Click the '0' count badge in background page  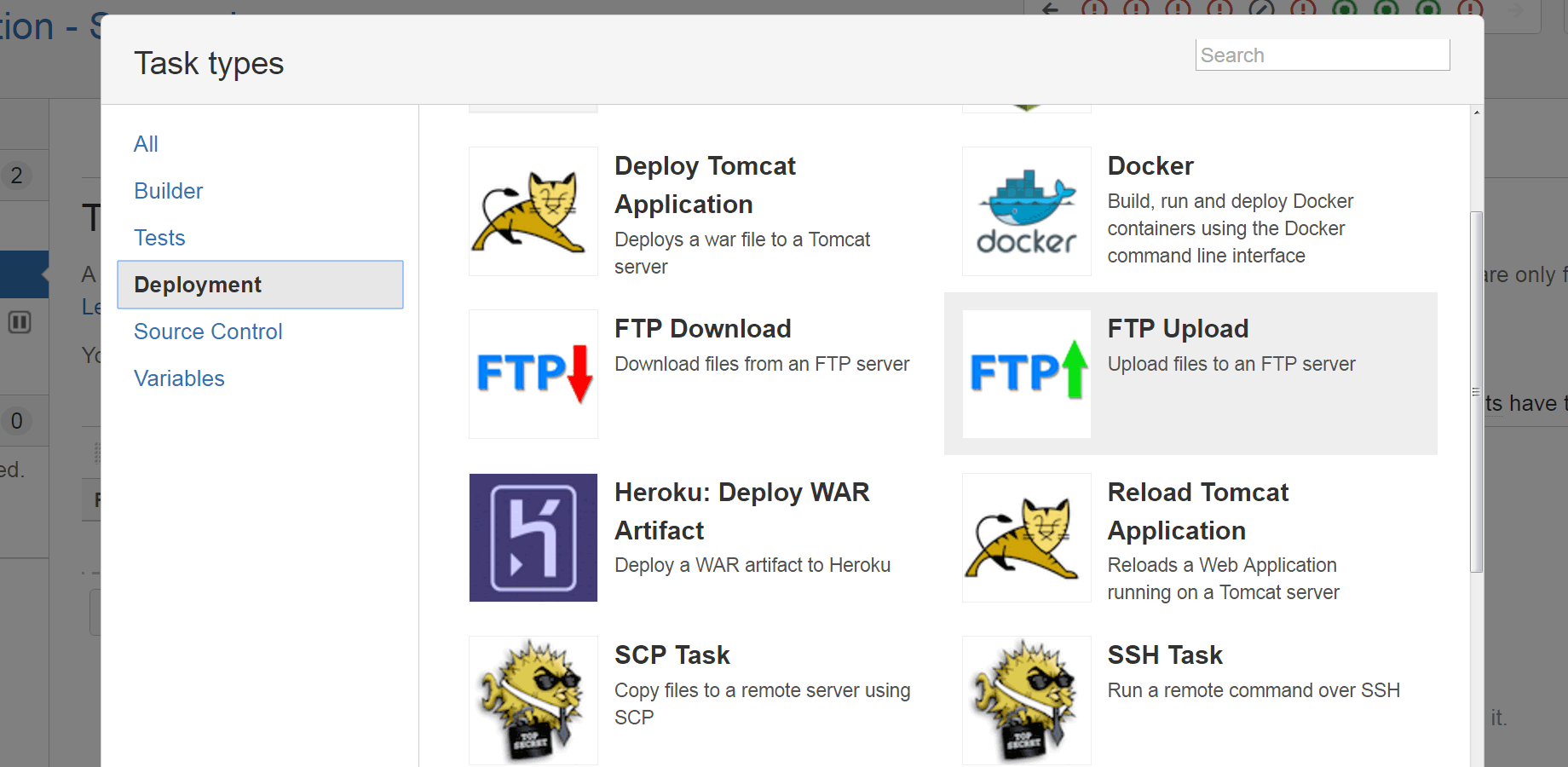point(16,421)
